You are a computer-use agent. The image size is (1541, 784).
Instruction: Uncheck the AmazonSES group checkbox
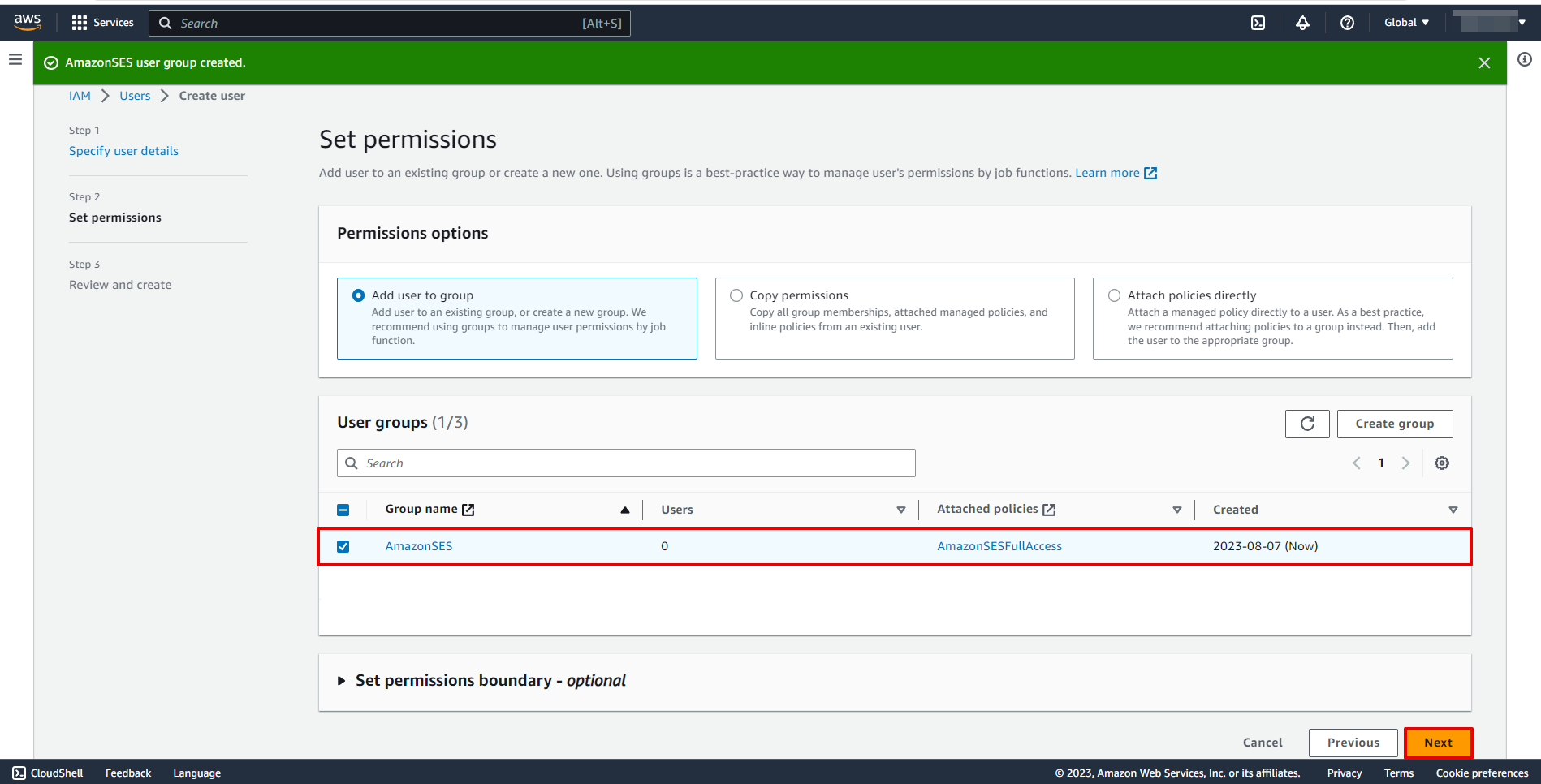tap(343, 546)
